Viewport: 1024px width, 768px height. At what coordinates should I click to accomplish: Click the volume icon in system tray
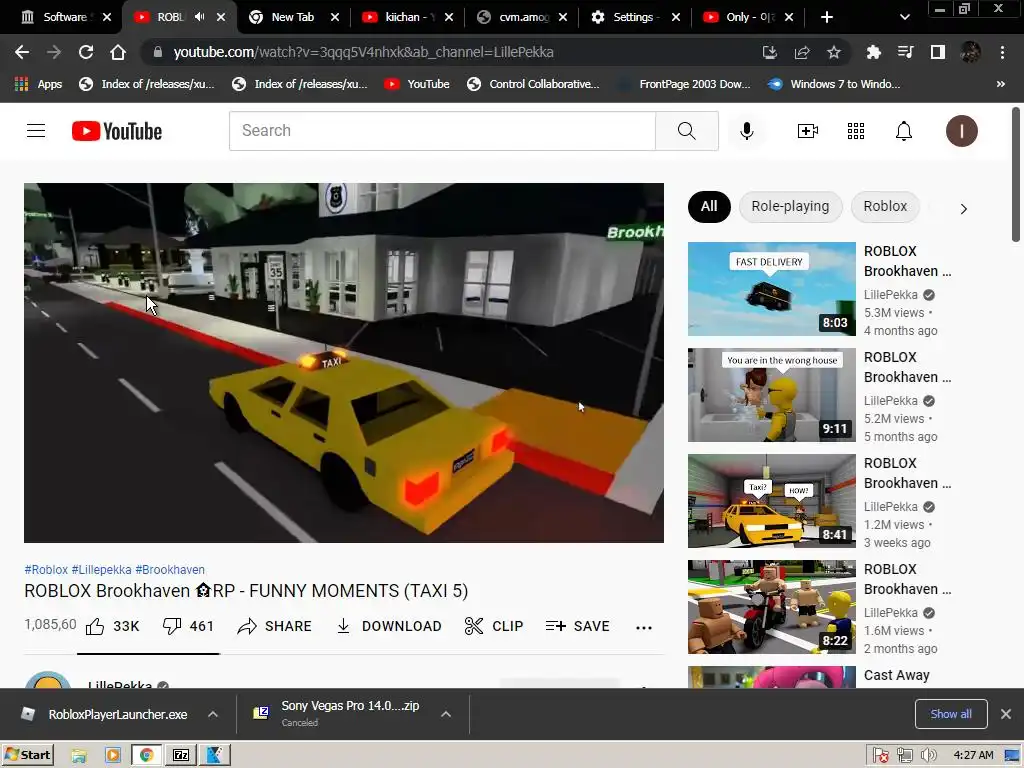click(928, 756)
